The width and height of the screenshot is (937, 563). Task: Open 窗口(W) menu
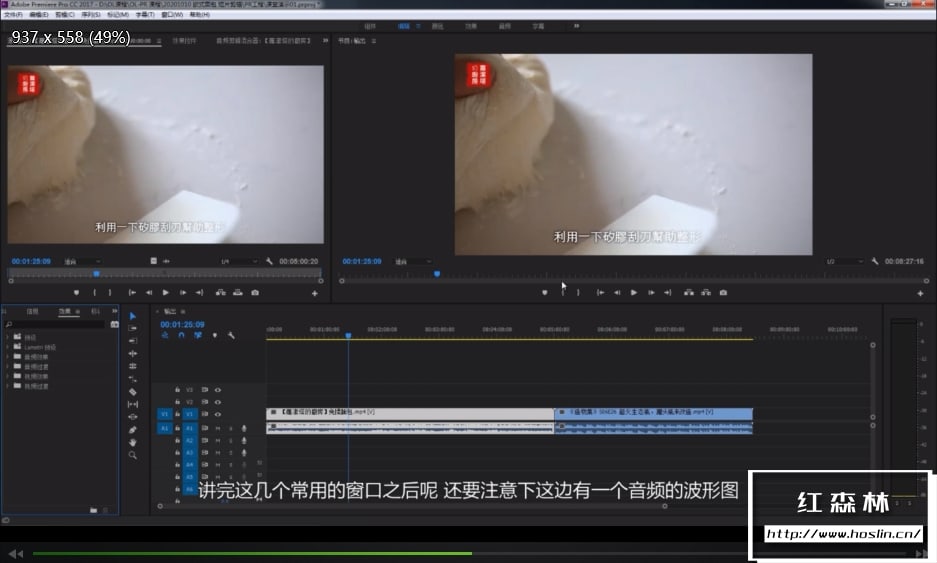point(172,14)
